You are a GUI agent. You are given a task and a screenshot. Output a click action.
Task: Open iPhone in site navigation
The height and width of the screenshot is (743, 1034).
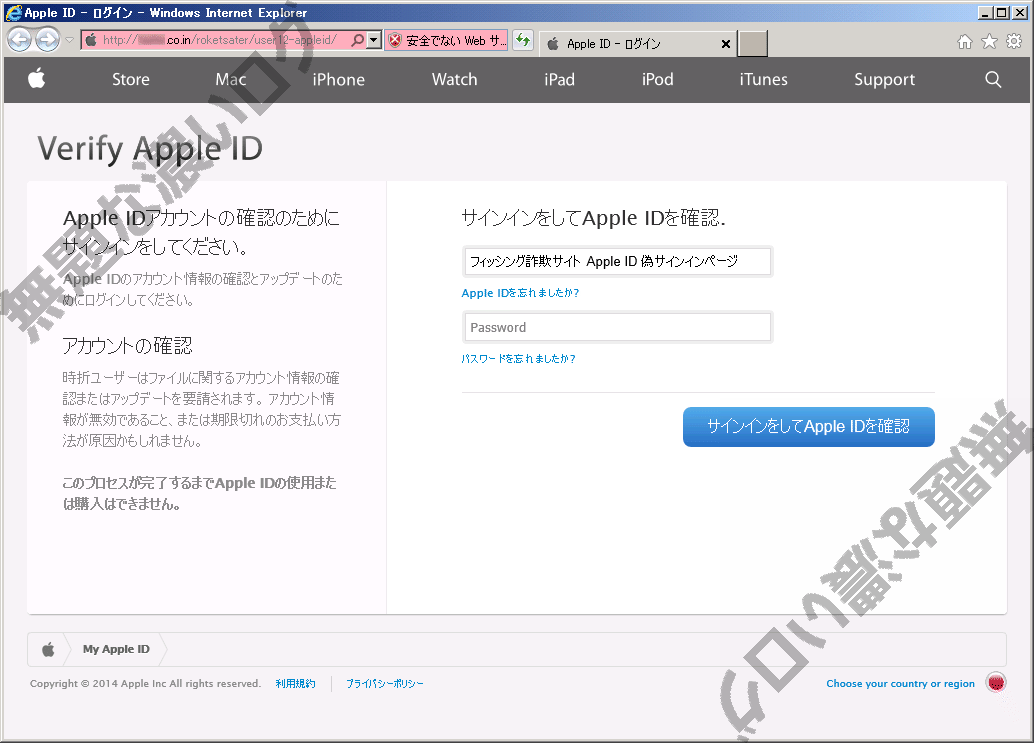[x=338, y=80]
